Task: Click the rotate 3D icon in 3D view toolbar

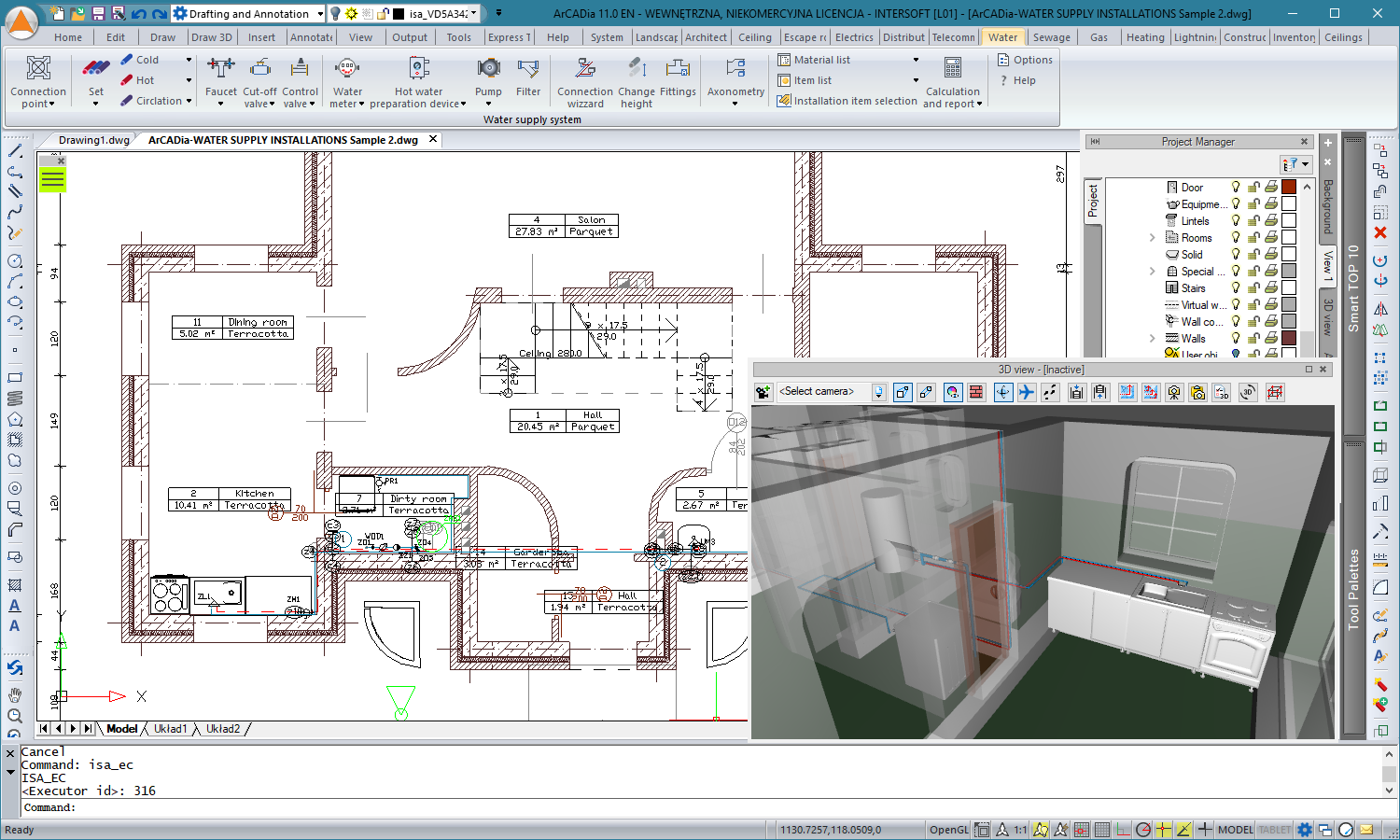Action: click(x=1249, y=392)
